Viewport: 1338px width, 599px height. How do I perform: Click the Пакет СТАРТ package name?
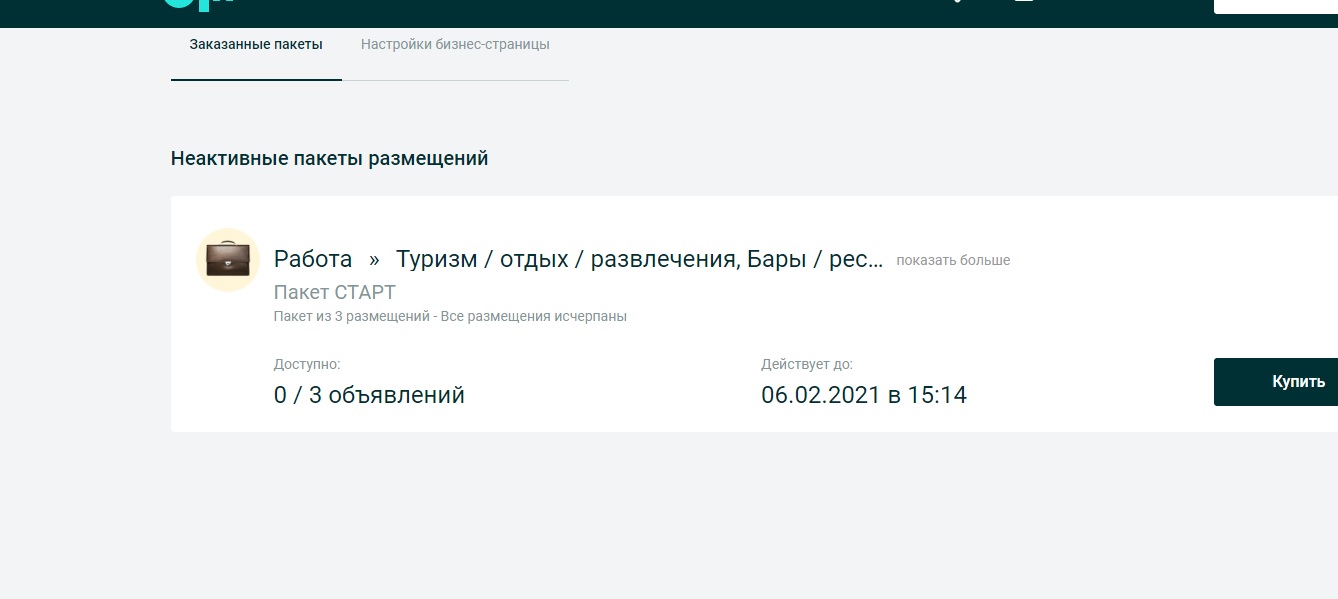pos(335,292)
